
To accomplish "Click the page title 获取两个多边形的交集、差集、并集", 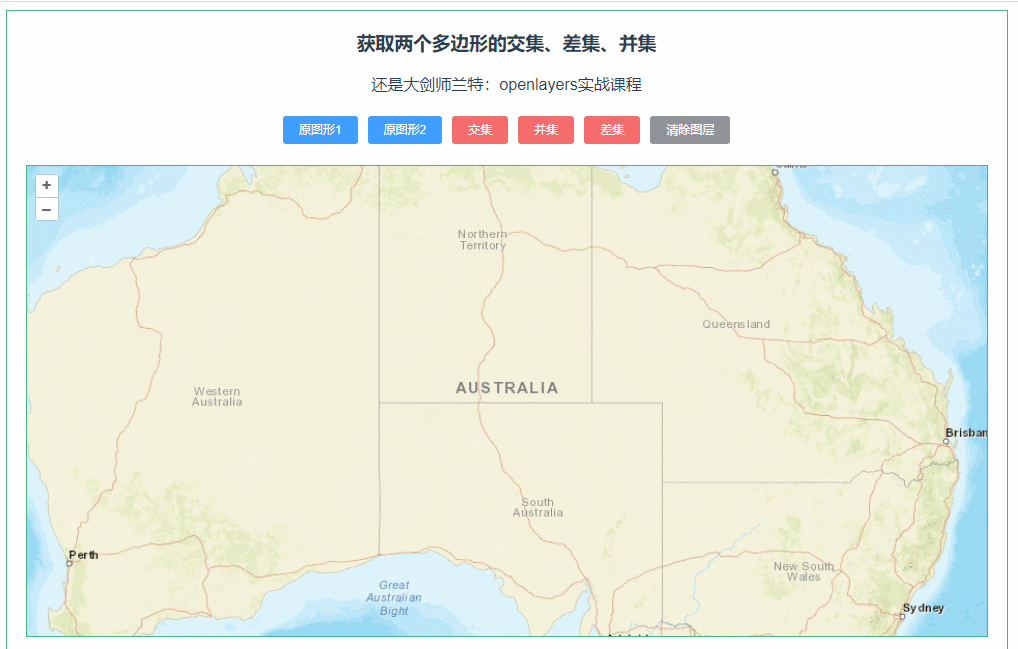I will click(x=506, y=43).
